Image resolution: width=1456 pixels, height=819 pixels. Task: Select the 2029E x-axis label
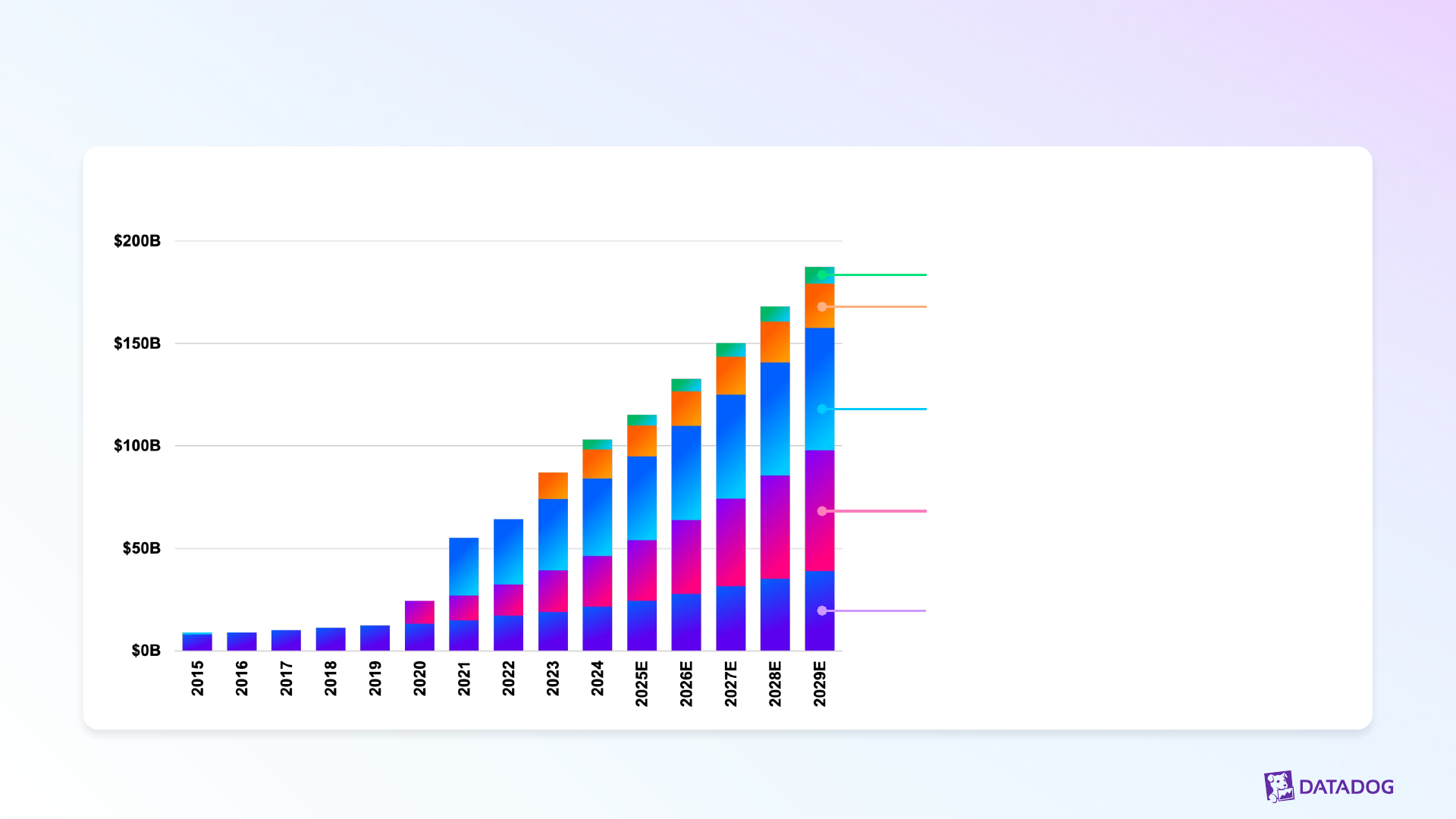[x=820, y=683]
